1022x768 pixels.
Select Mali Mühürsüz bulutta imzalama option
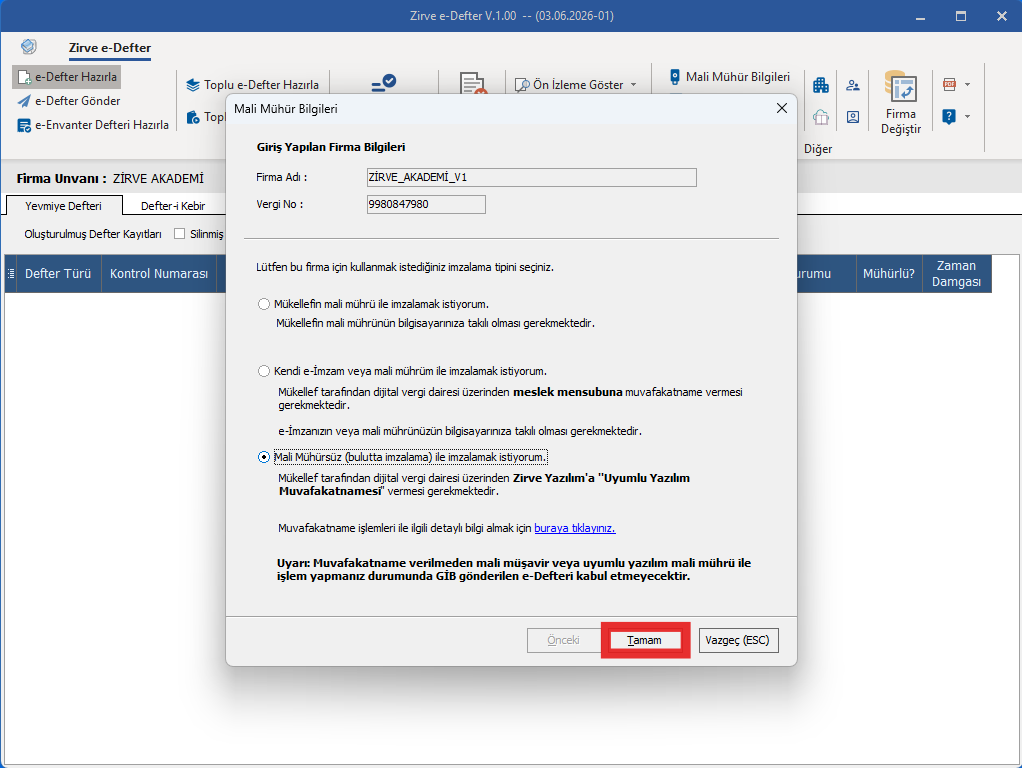[263, 457]
